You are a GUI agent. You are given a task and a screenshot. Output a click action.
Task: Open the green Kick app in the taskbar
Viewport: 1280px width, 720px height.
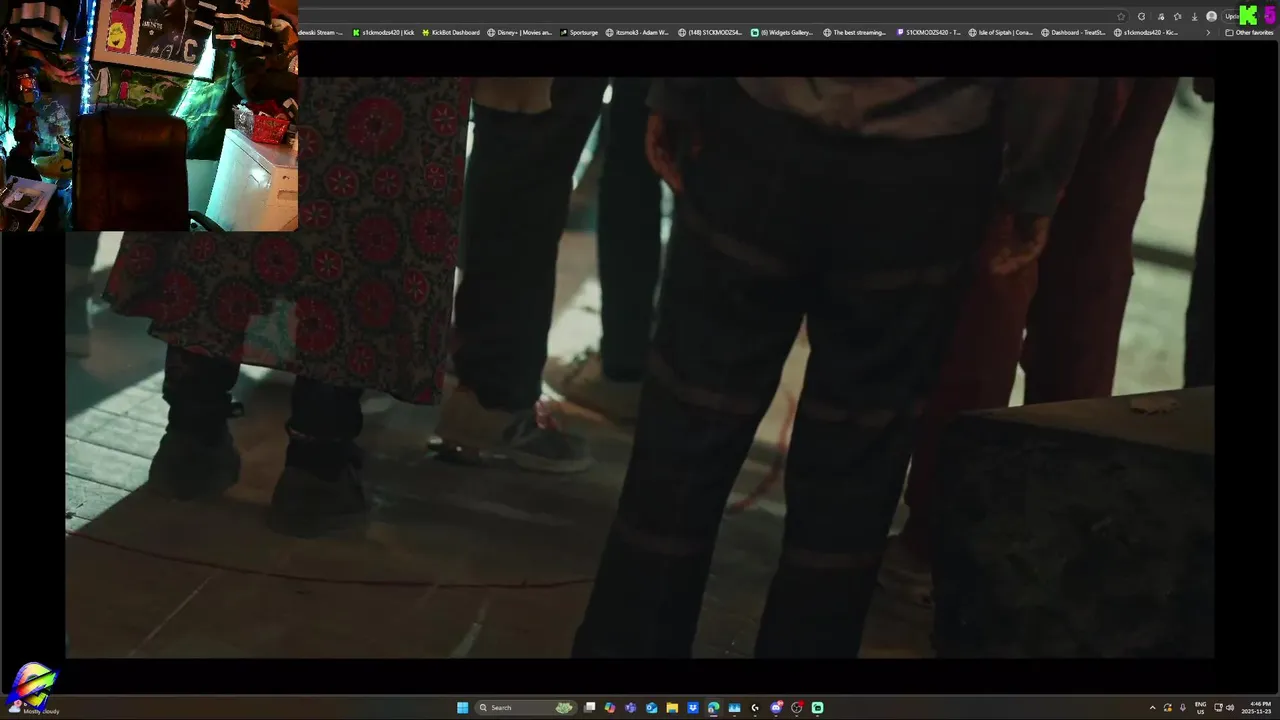817,708
